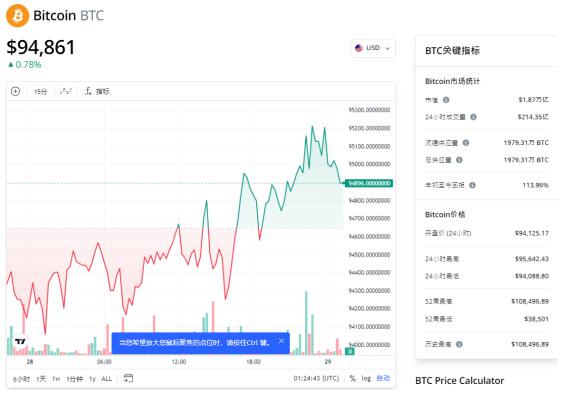Toggle auto scale on chart
This screenshot has width=561, height=395.
(x=383, y=378)
